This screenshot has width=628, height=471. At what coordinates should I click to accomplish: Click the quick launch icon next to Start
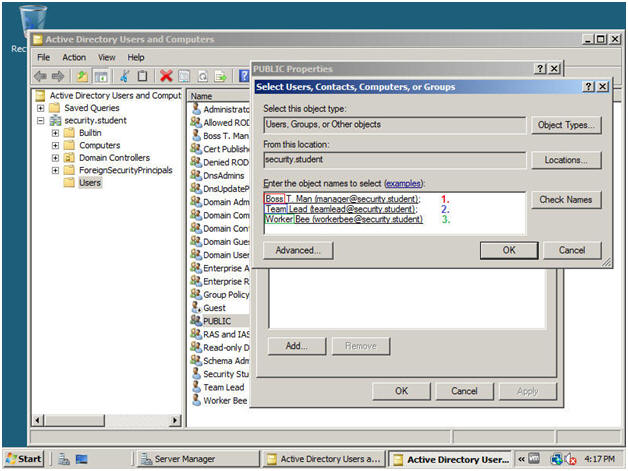click(64, 459)
